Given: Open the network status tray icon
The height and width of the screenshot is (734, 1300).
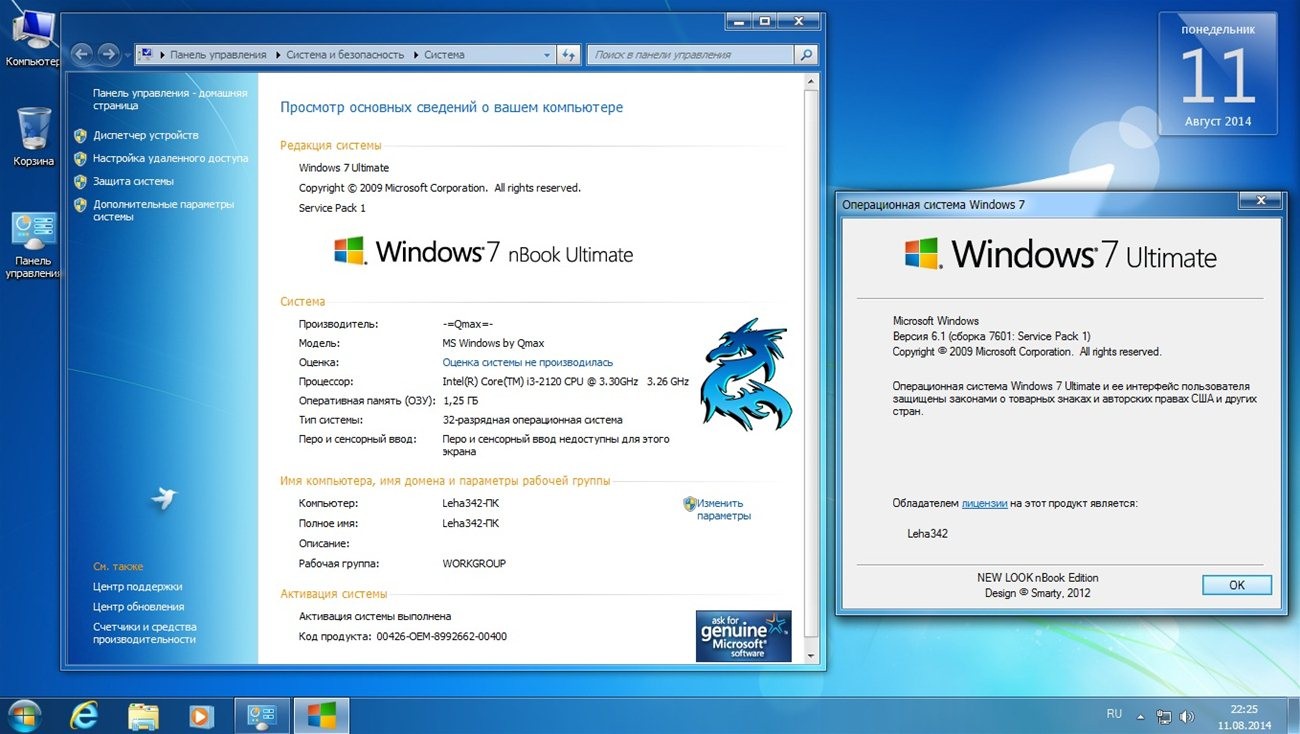Looking at the screenshot, I should [1164, 716].
